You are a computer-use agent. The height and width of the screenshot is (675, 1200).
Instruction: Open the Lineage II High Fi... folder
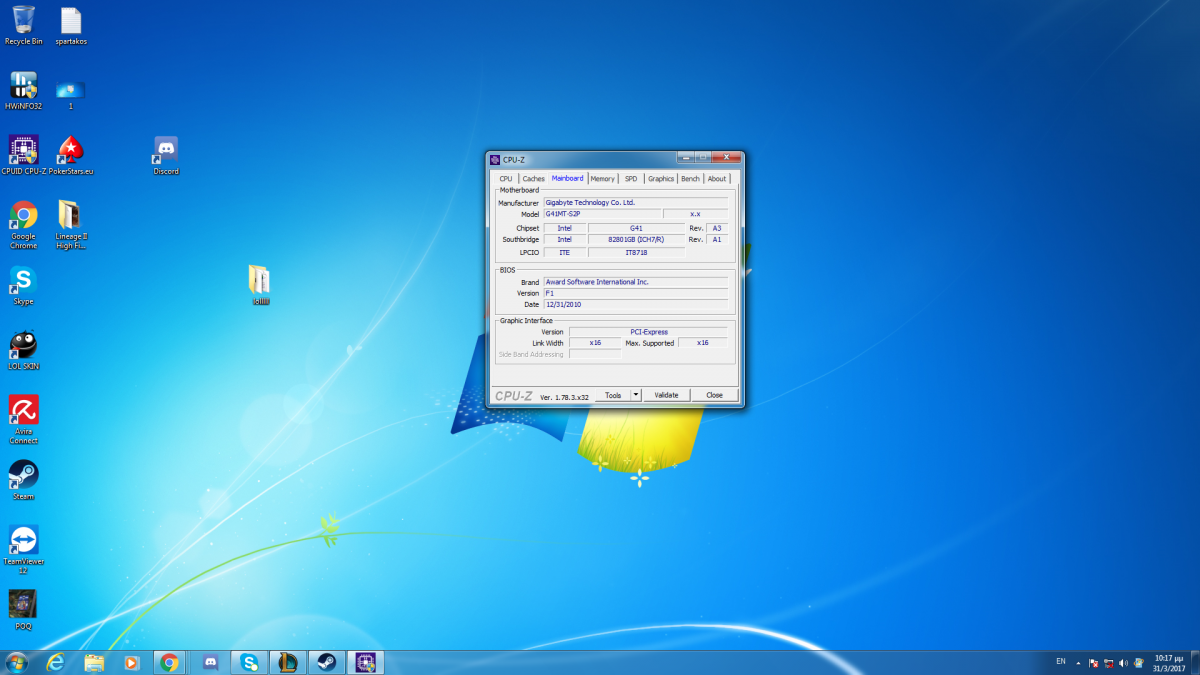[x=71, y=225]
